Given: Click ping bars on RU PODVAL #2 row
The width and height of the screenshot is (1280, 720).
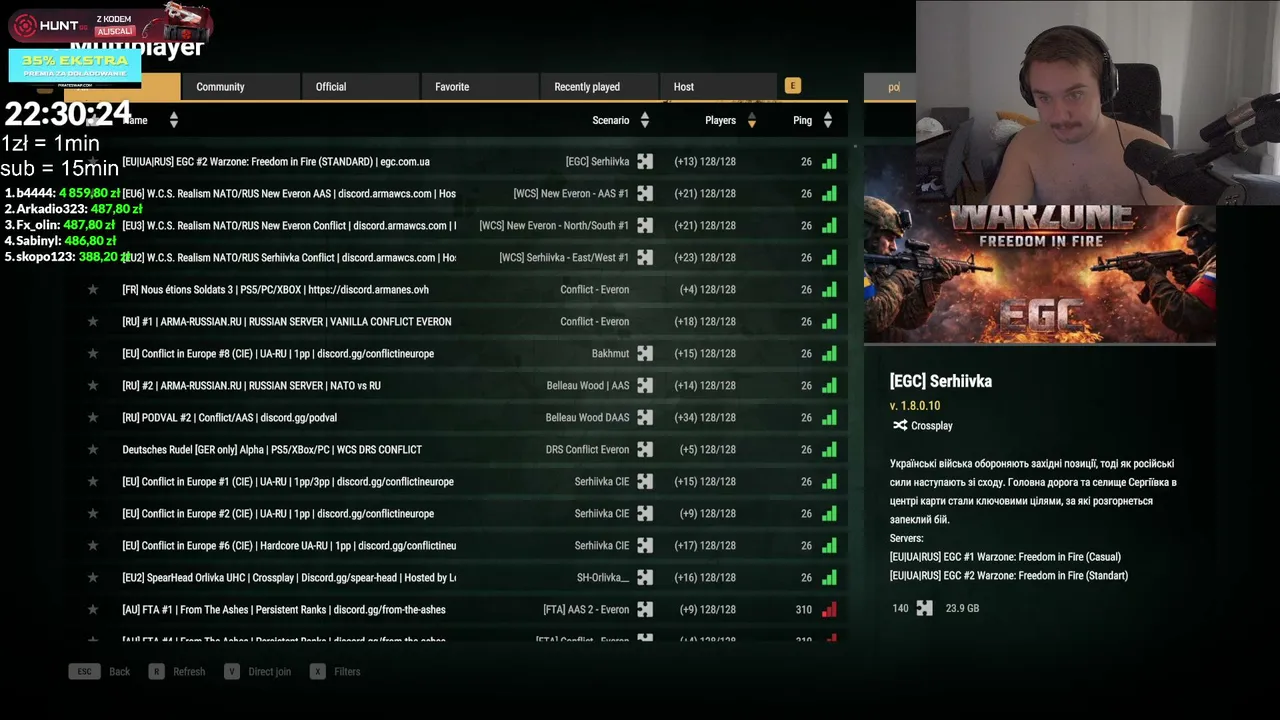Looking at the screenshot, I should (x=829, y=418).
